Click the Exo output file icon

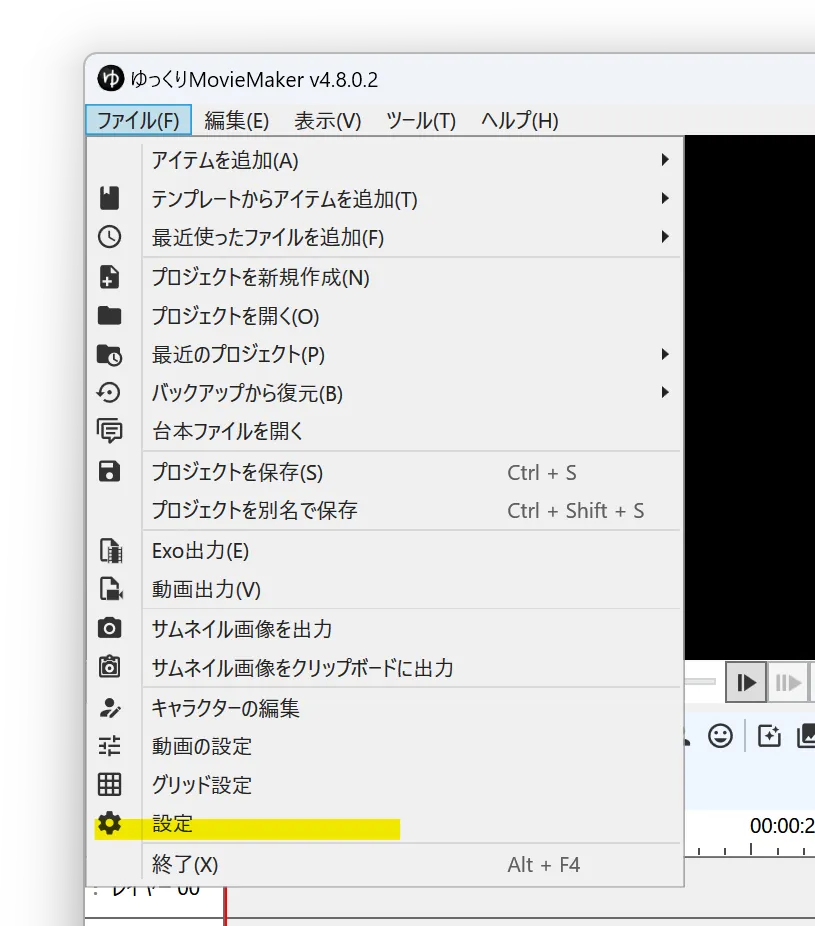click(110, 550)
